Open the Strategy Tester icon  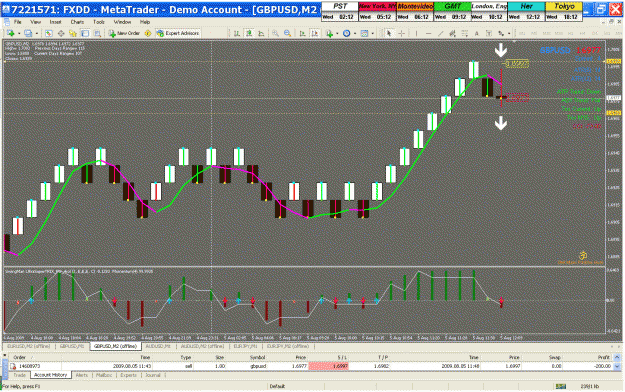point(97,33)
